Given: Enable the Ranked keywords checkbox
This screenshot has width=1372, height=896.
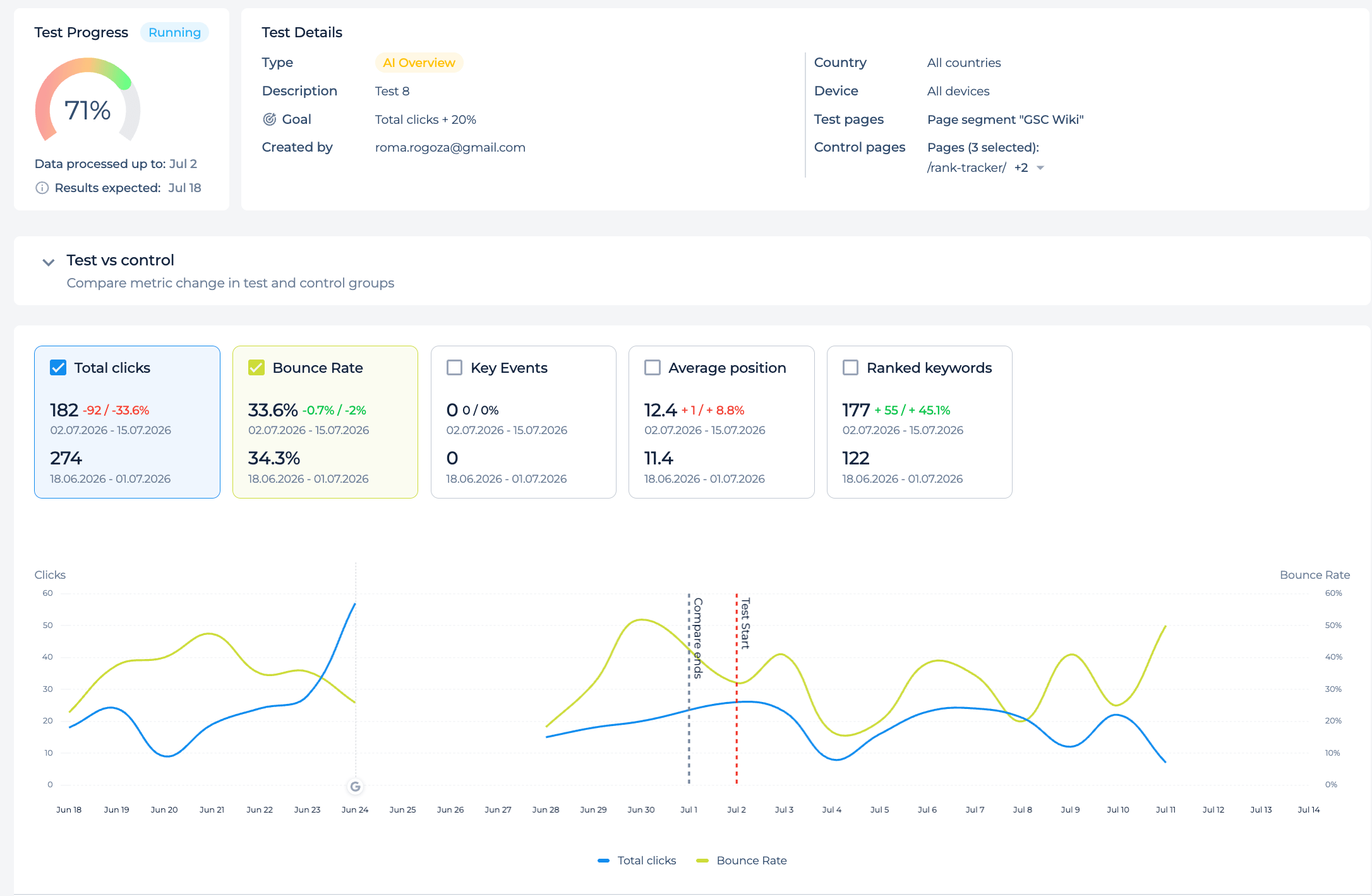Looking at the screenshot, I should pyautogui.click(x=851, y=368).
